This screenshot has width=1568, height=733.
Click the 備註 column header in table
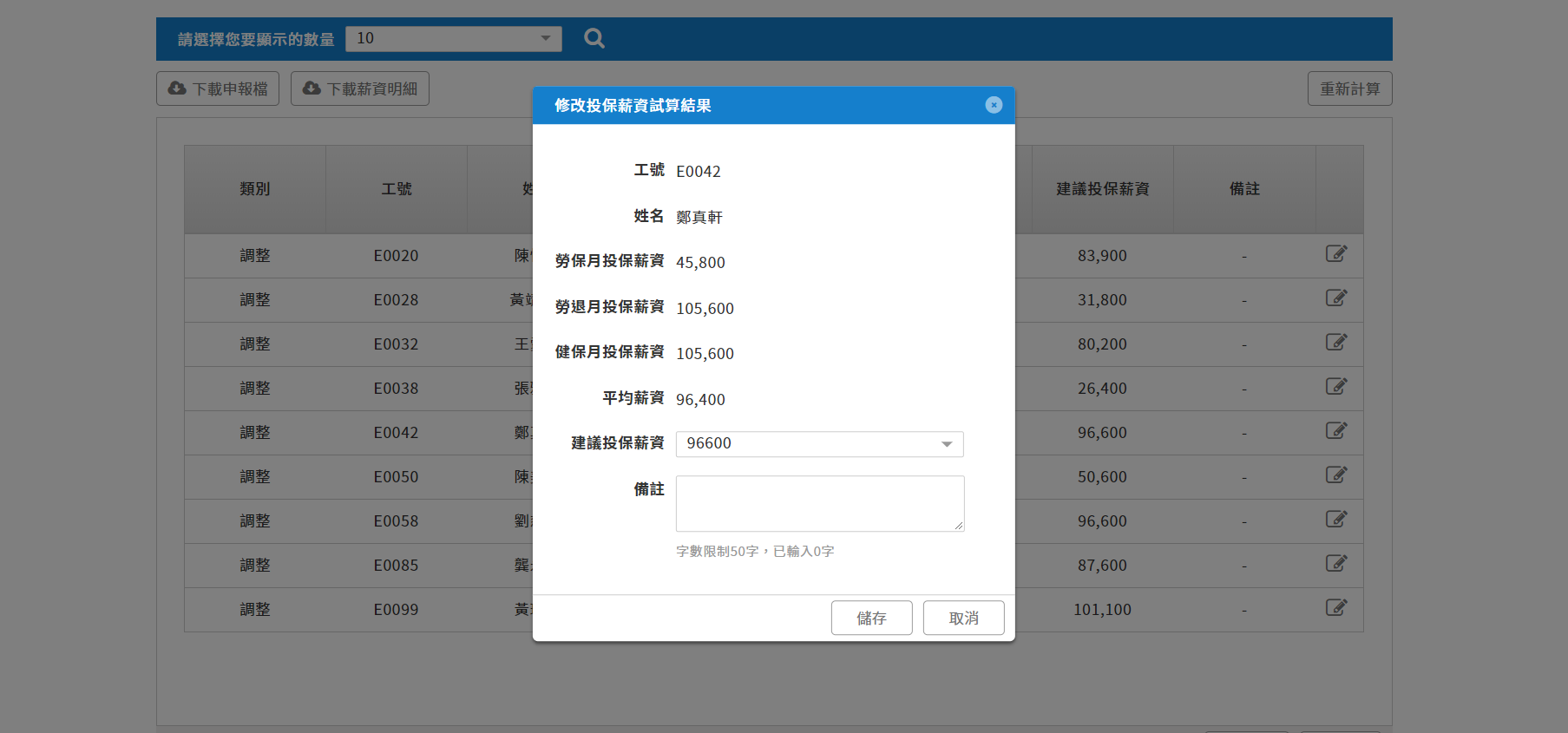(x=1244, y=189)
